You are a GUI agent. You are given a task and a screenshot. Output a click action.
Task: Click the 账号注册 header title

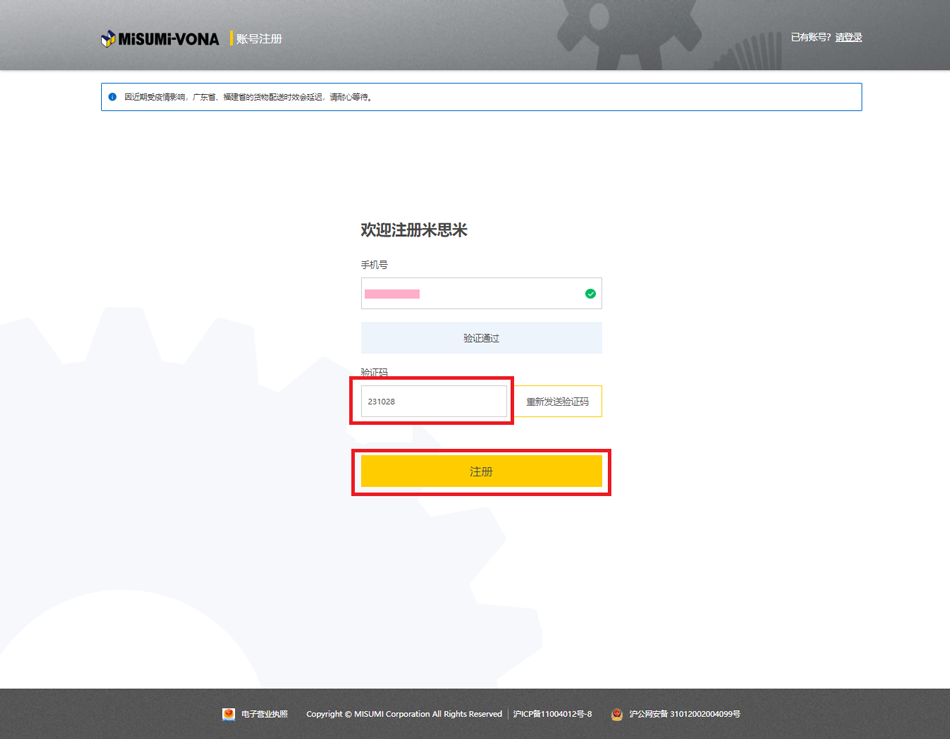point(259,39)
